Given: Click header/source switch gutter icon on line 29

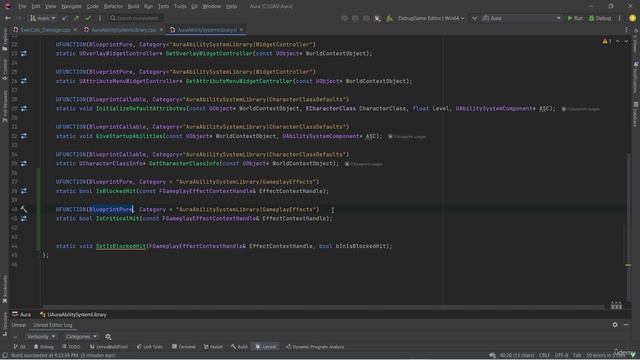Looking at the screenshot, I should point(24,109).
